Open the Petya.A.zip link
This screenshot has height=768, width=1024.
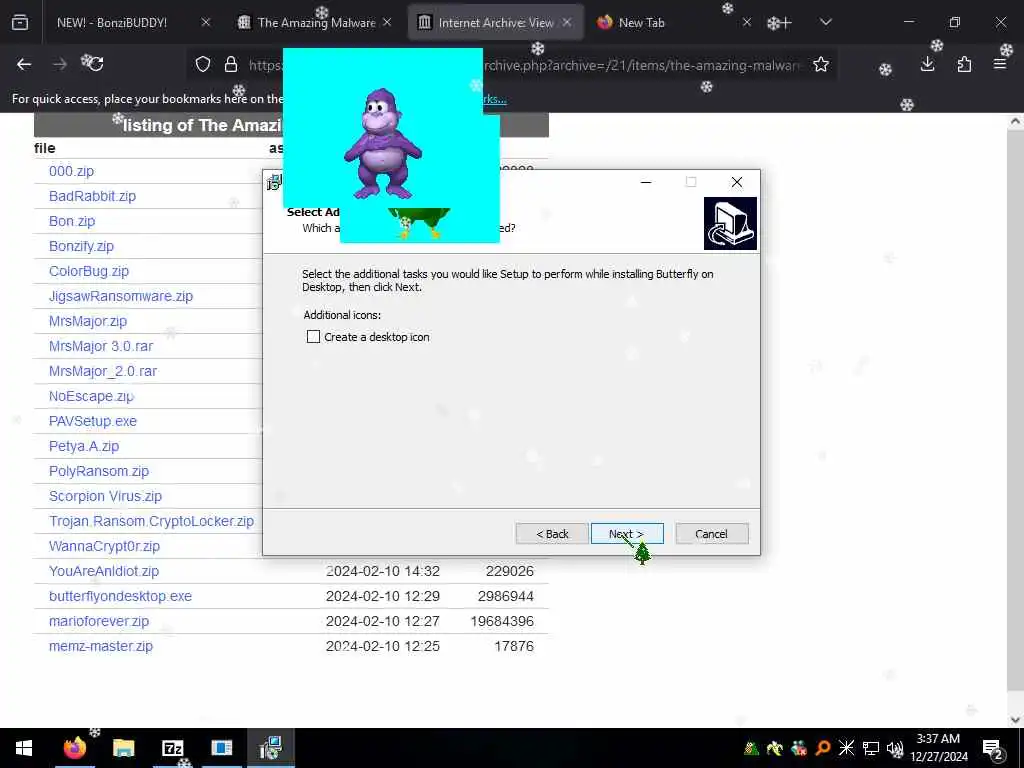coord(84,446)
